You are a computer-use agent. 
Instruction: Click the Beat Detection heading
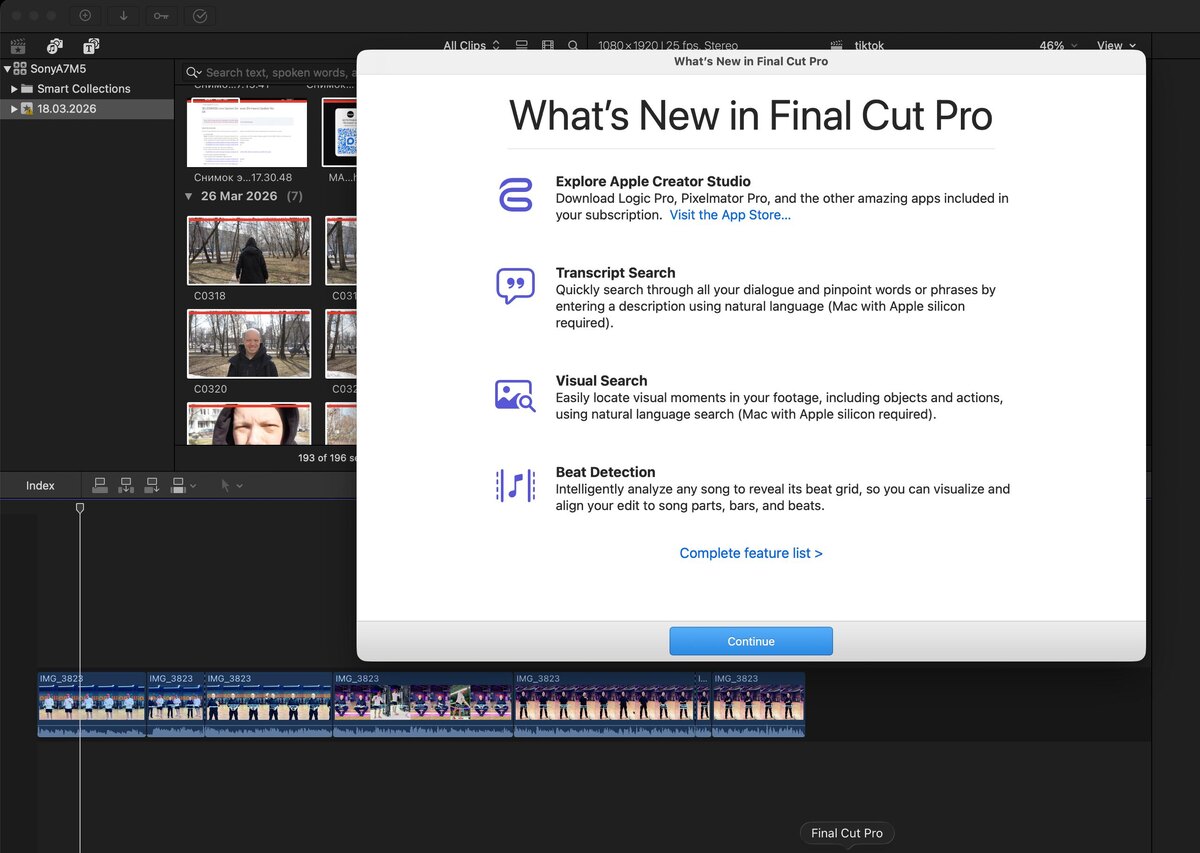(x=605, y=472)
